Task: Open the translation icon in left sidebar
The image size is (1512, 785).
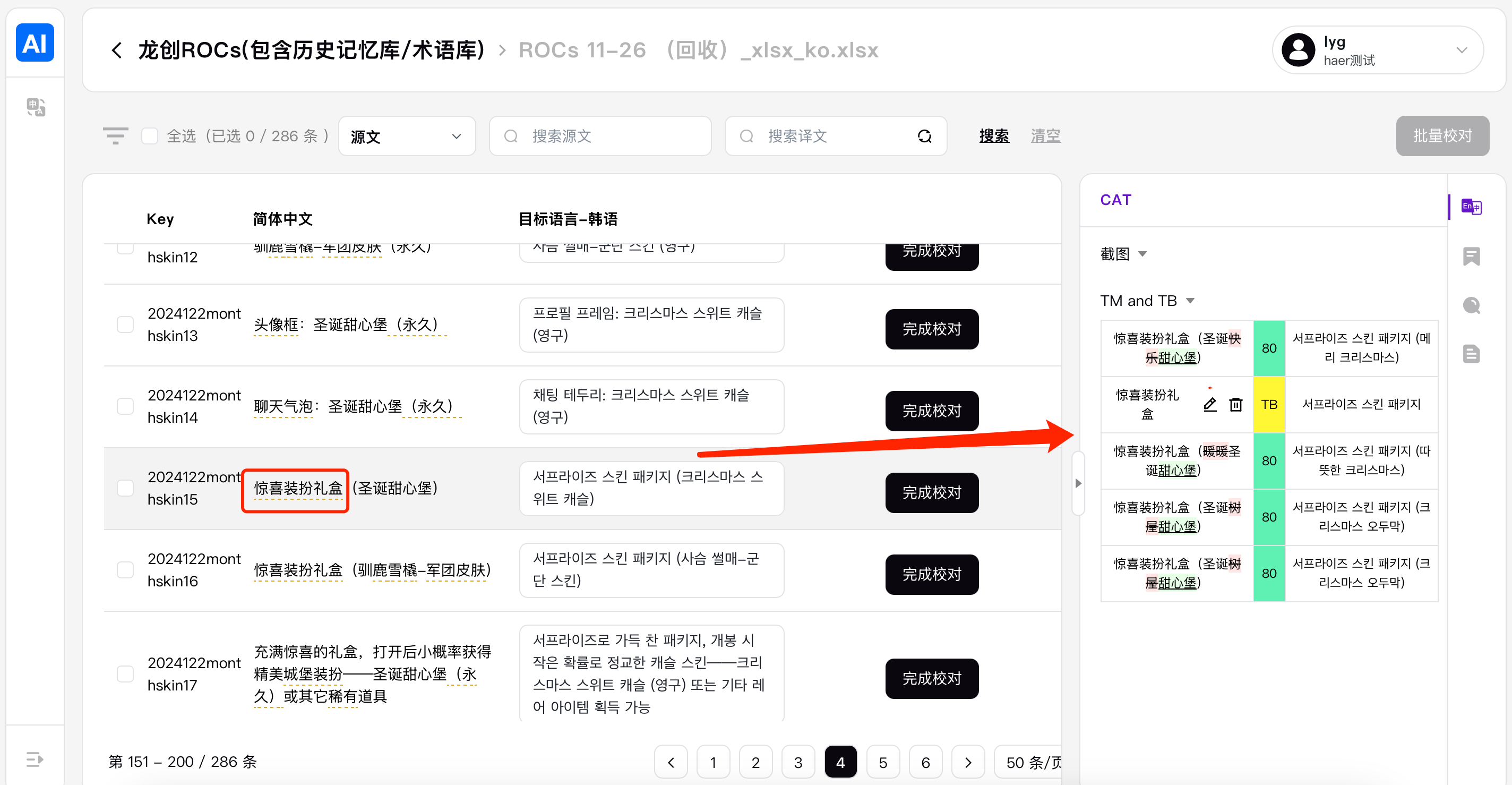Action: coord(36,107)
